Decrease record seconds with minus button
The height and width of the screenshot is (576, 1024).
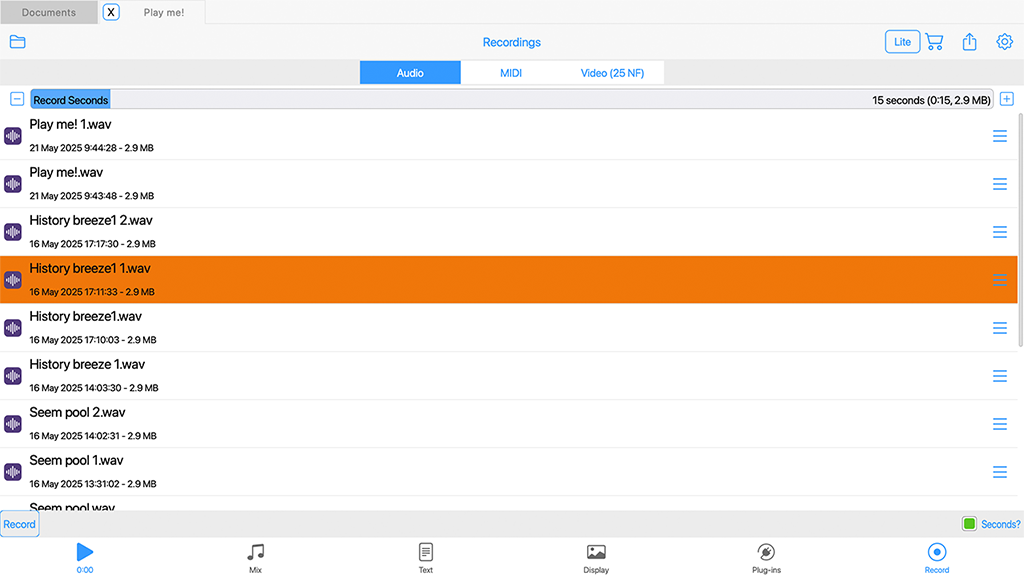17,99
